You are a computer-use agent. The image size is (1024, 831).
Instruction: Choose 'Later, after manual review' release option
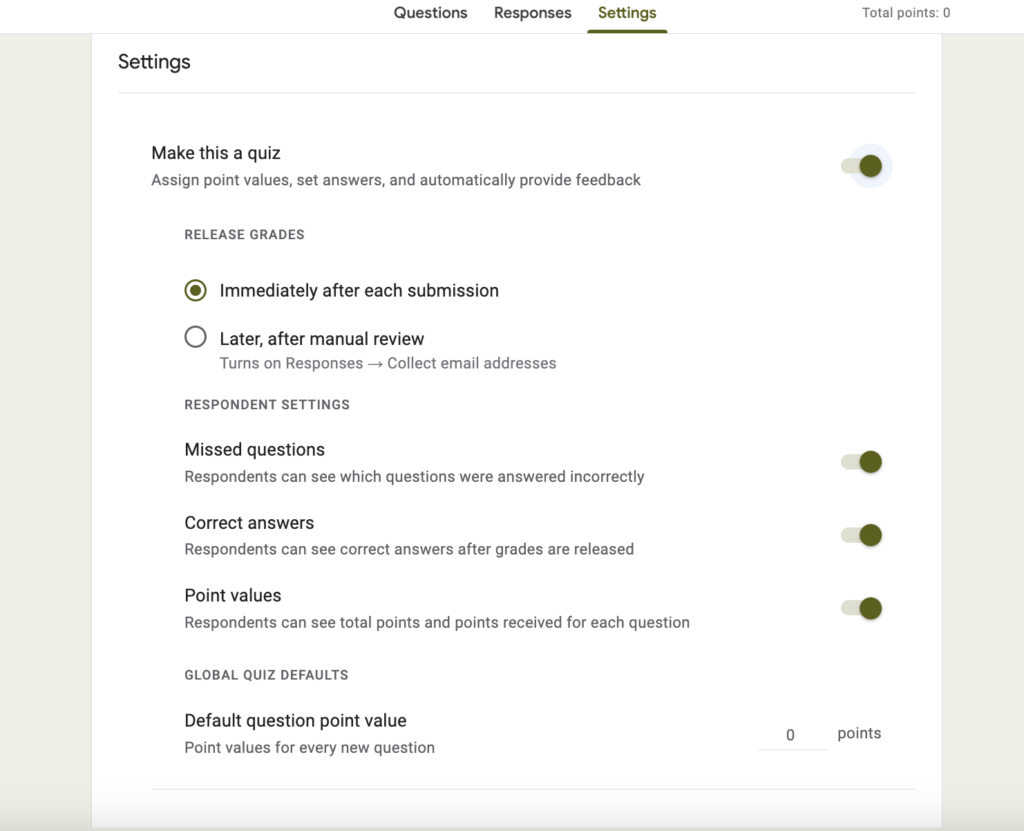coord(196,337)
